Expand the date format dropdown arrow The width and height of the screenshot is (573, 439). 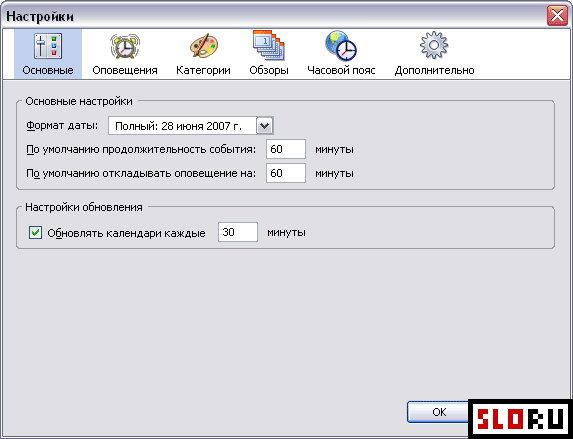pos(265,126)
